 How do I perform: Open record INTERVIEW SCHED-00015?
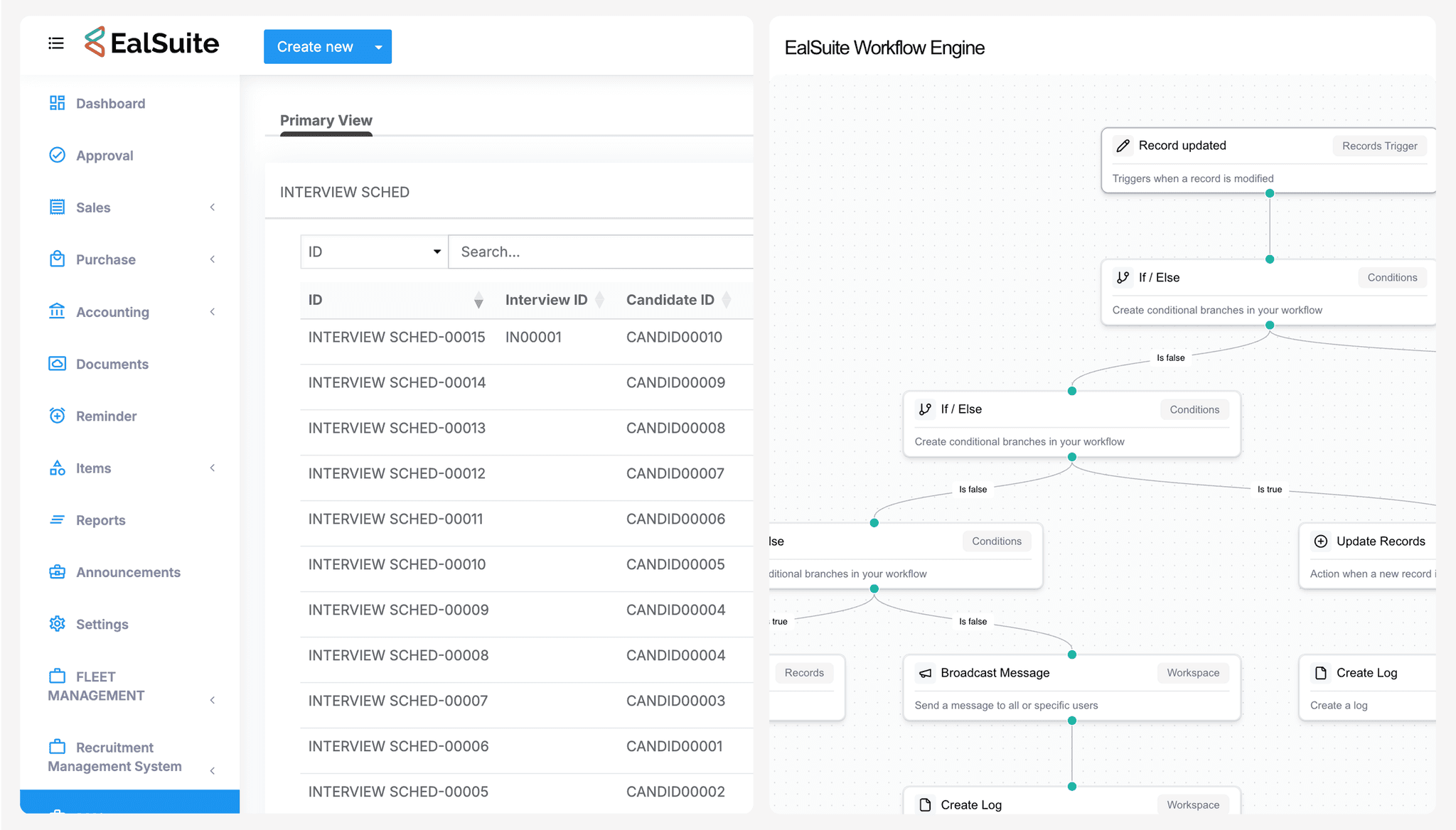point(396,337)
